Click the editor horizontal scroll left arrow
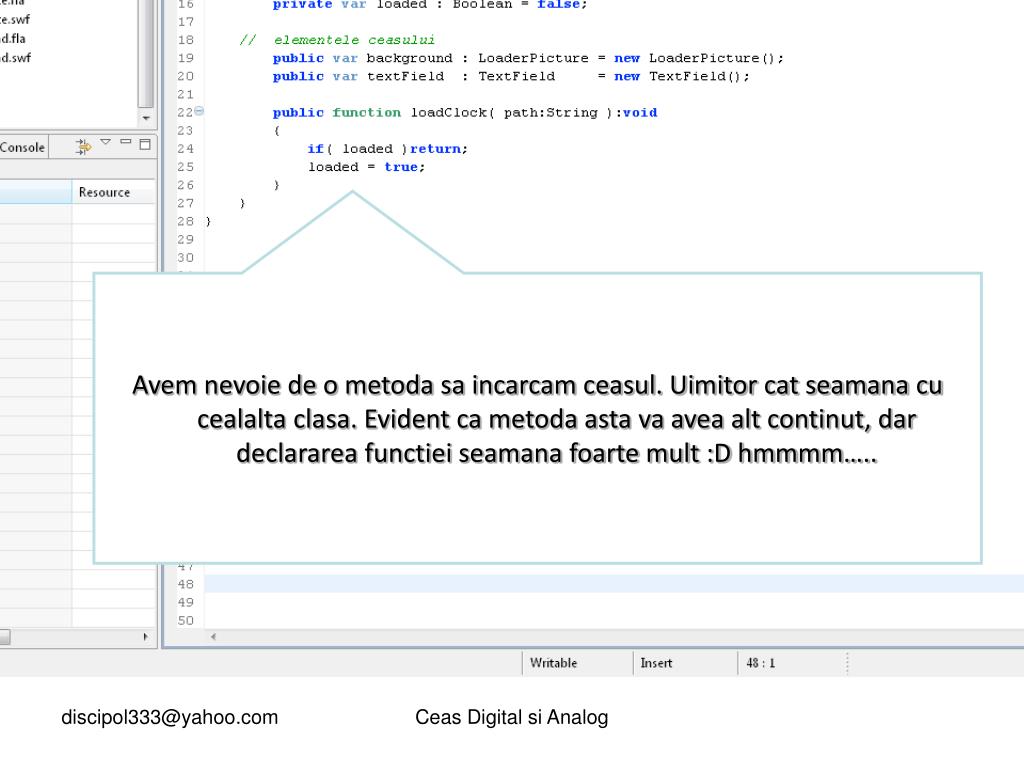Viewport: 1024px width, 768px height. pos(214,637)
